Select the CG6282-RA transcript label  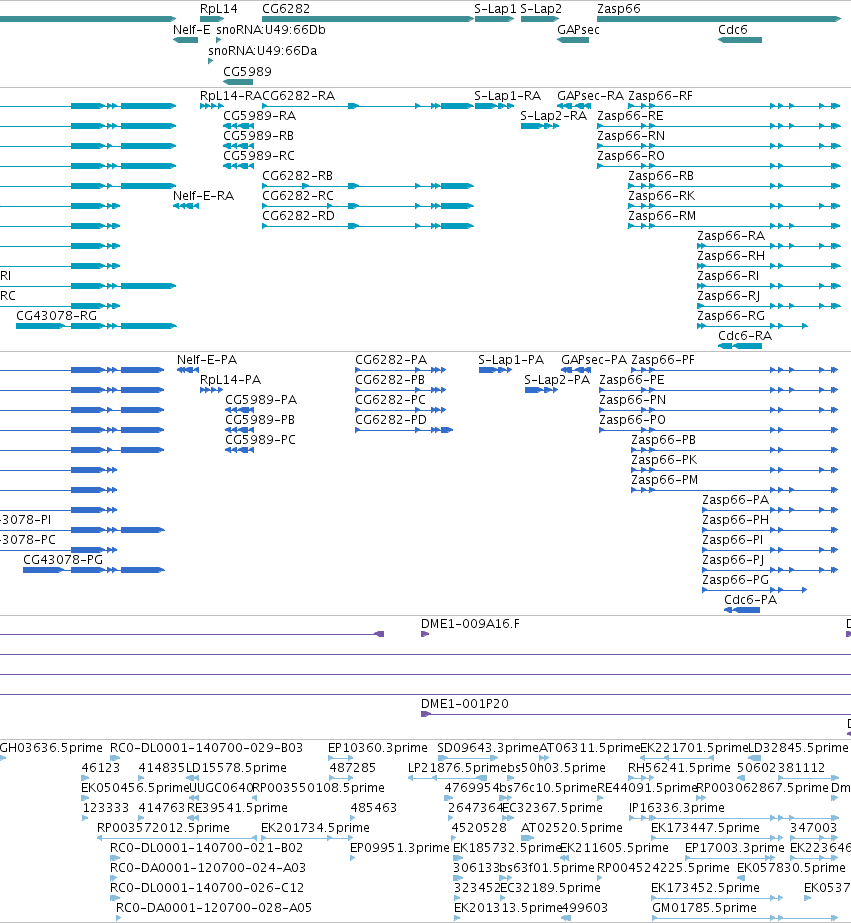coord(298,96)
